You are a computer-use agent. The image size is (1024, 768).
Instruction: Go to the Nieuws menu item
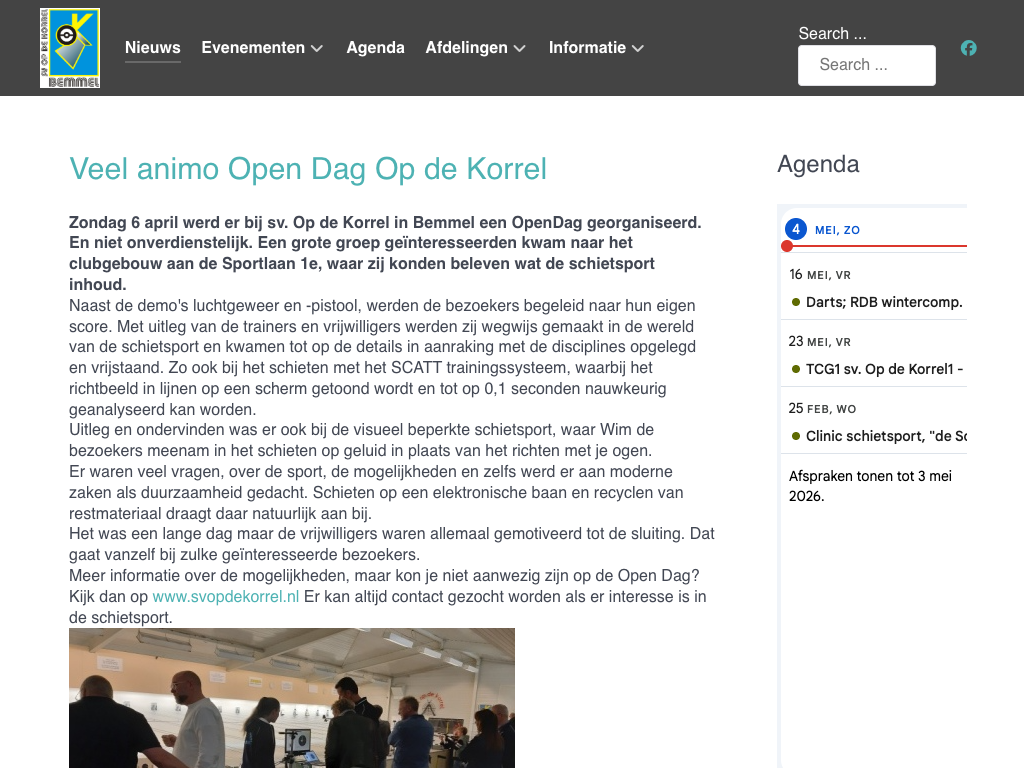152,47
